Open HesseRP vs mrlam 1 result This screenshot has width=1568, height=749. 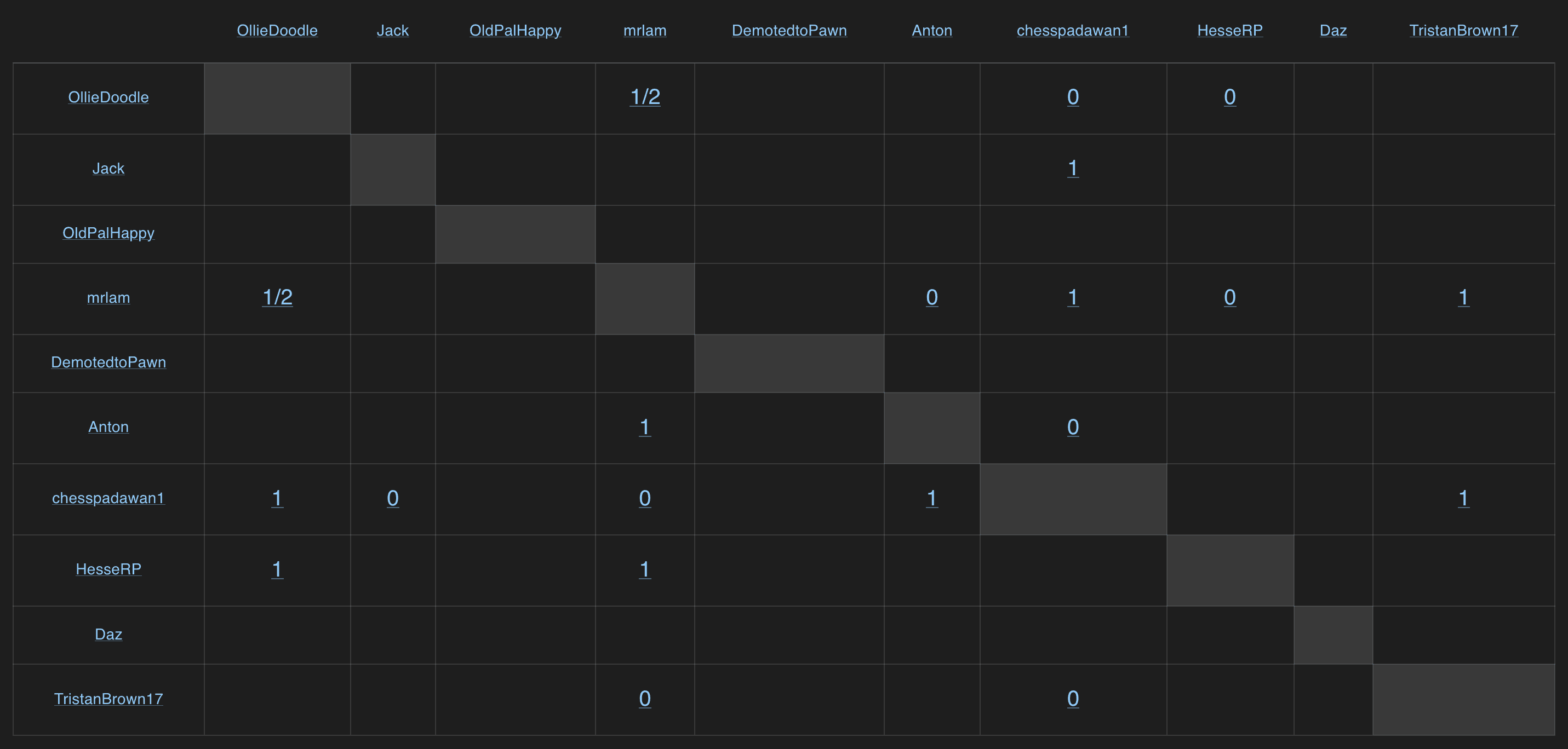coord(645,569)
